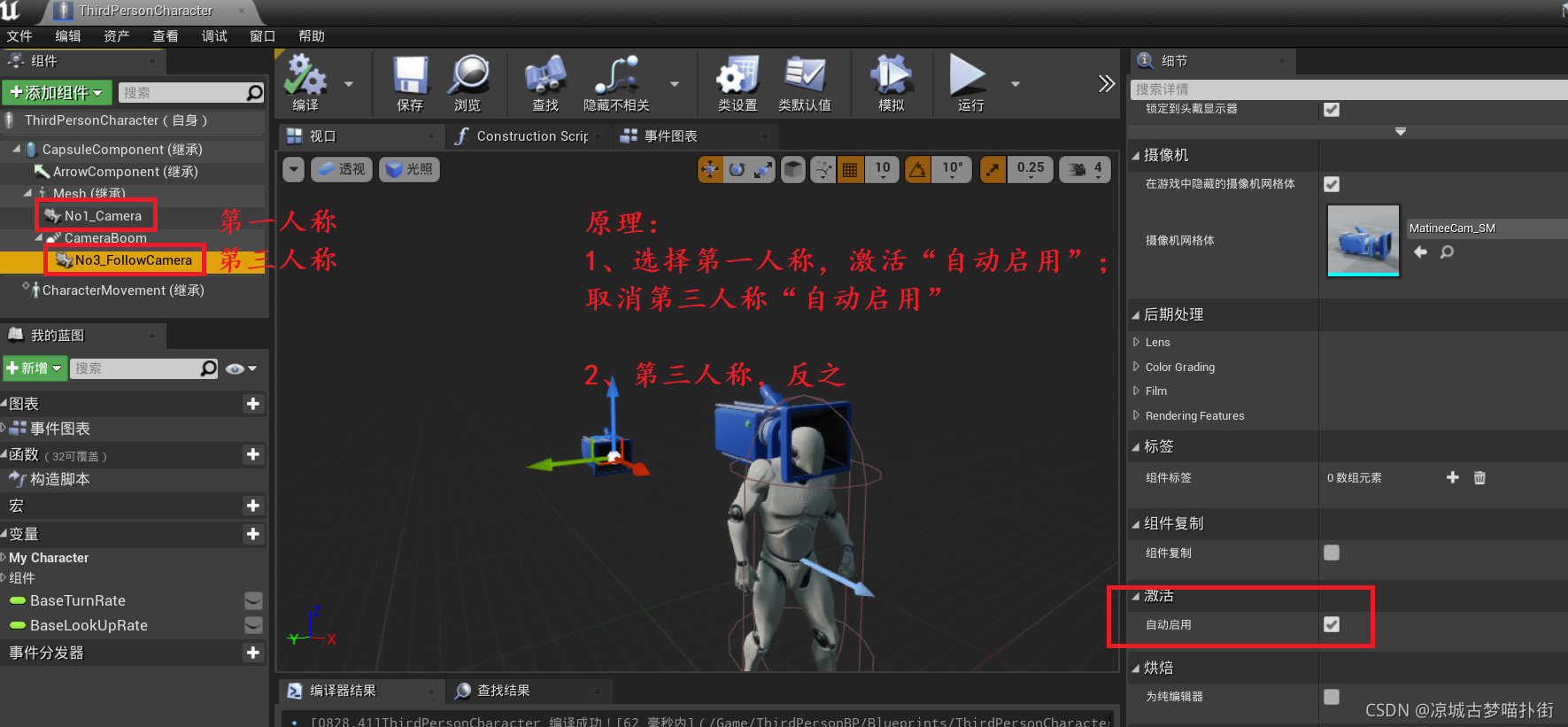This screenshot has width=1568, height=727.
Task: Toggle 隐藏不相关 hide unrelated icon
Action: [617, 82]
